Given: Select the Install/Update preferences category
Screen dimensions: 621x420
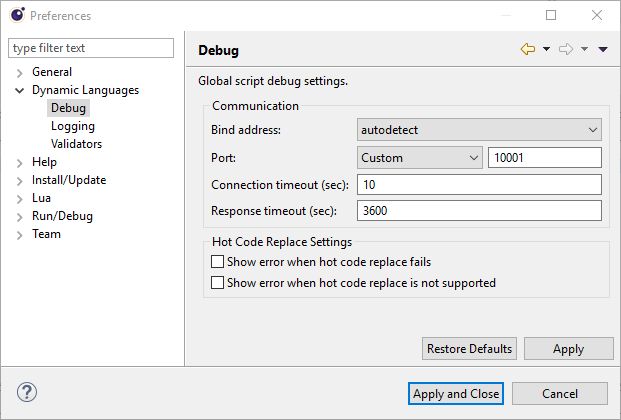Looking at the screenshot, I should (69, 180).
